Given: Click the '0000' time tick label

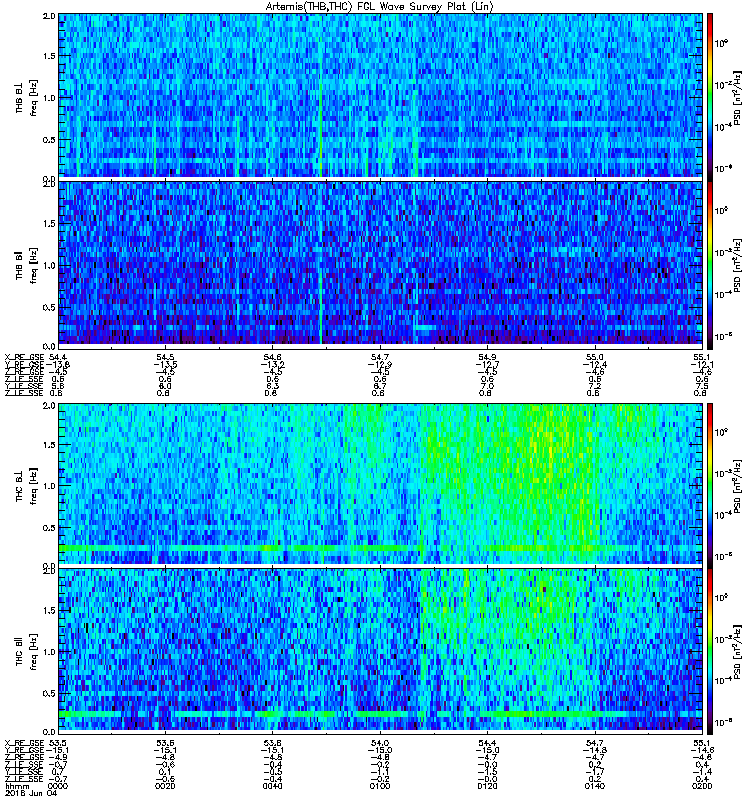Looking at the screenshot, I should pos(58,786).
